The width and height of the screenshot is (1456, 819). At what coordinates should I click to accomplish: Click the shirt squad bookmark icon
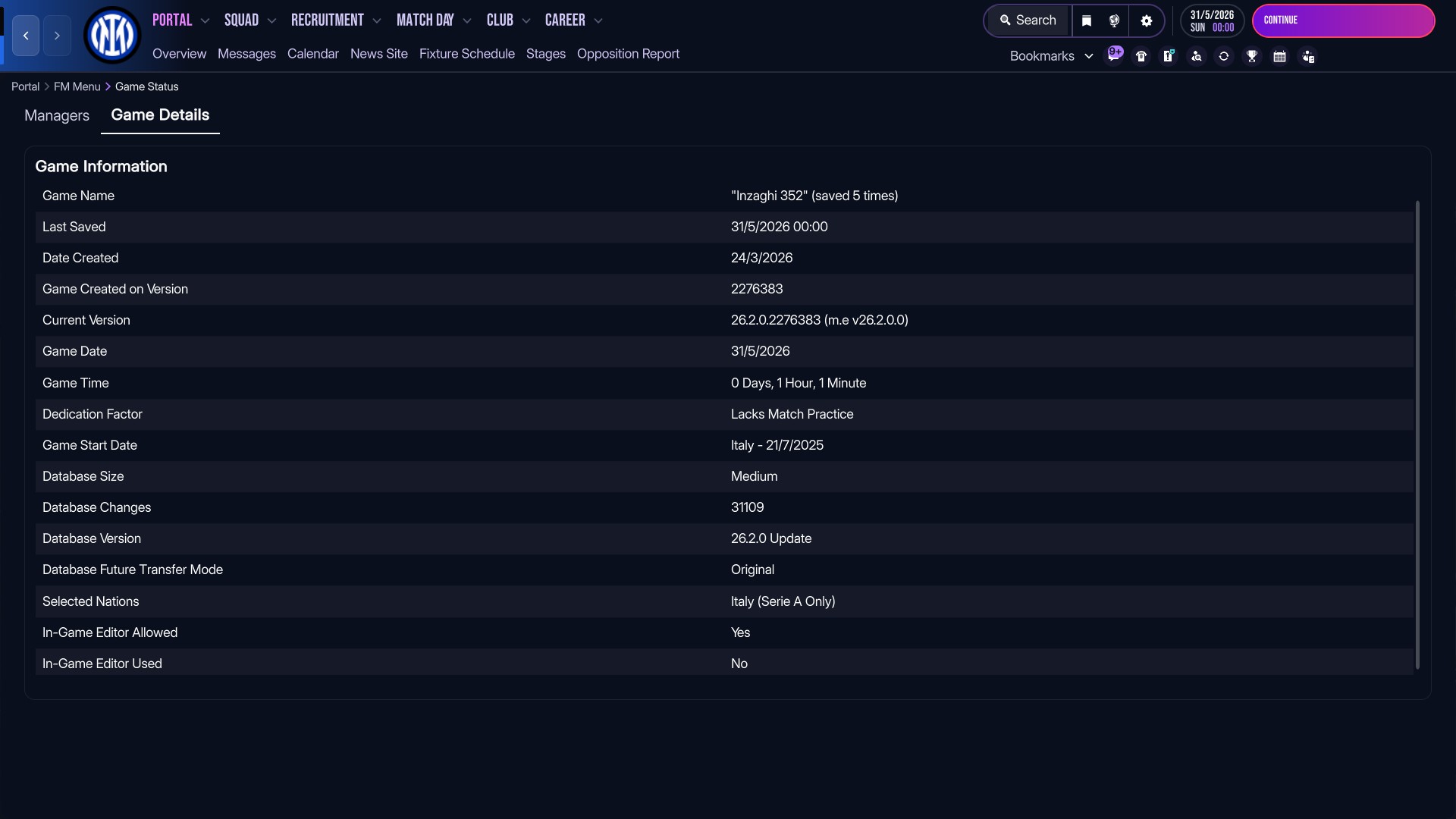tap(1141, 56)
